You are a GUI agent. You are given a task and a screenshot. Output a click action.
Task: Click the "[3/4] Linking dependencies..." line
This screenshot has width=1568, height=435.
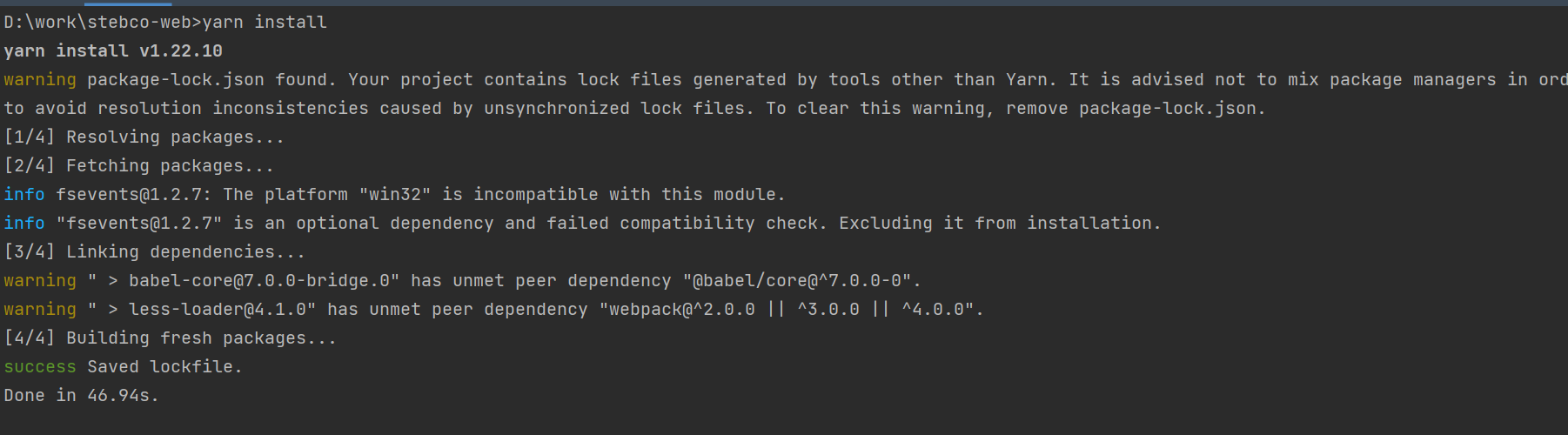pyautogui.click(x=155, y=251)
